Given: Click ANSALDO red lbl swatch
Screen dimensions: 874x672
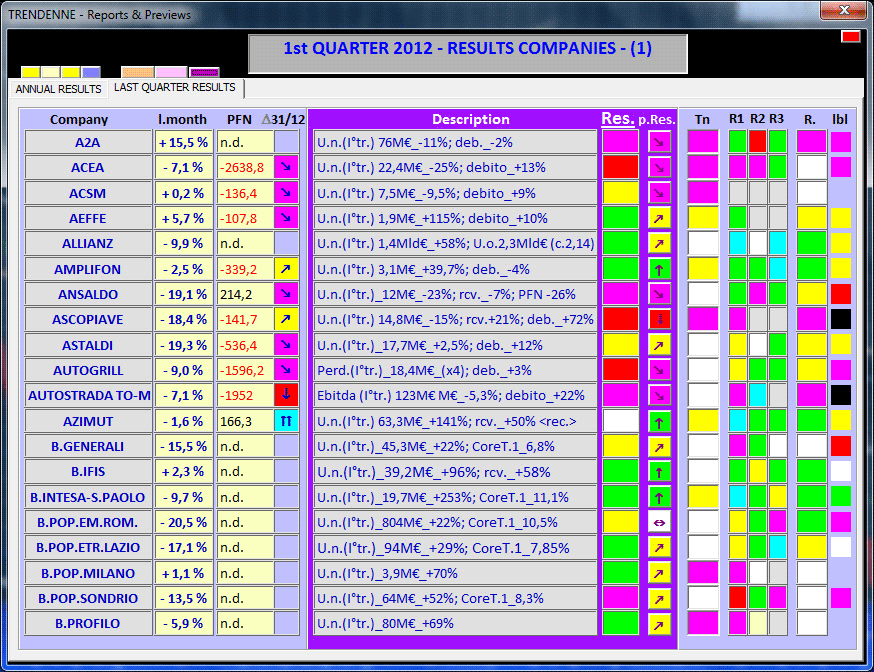Looking at the screenshot, I should (x=841, y=294).
